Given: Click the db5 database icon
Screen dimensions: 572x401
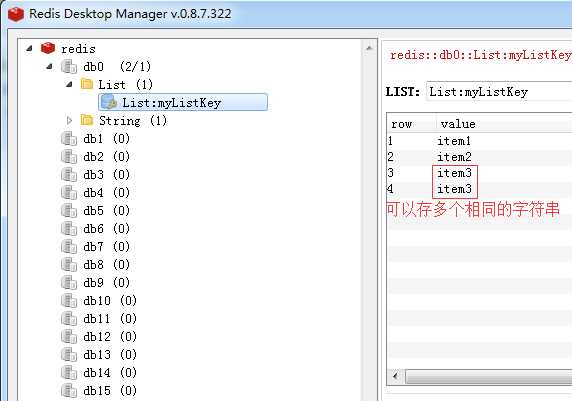Looking at the screenshot, I should (69, 211).
